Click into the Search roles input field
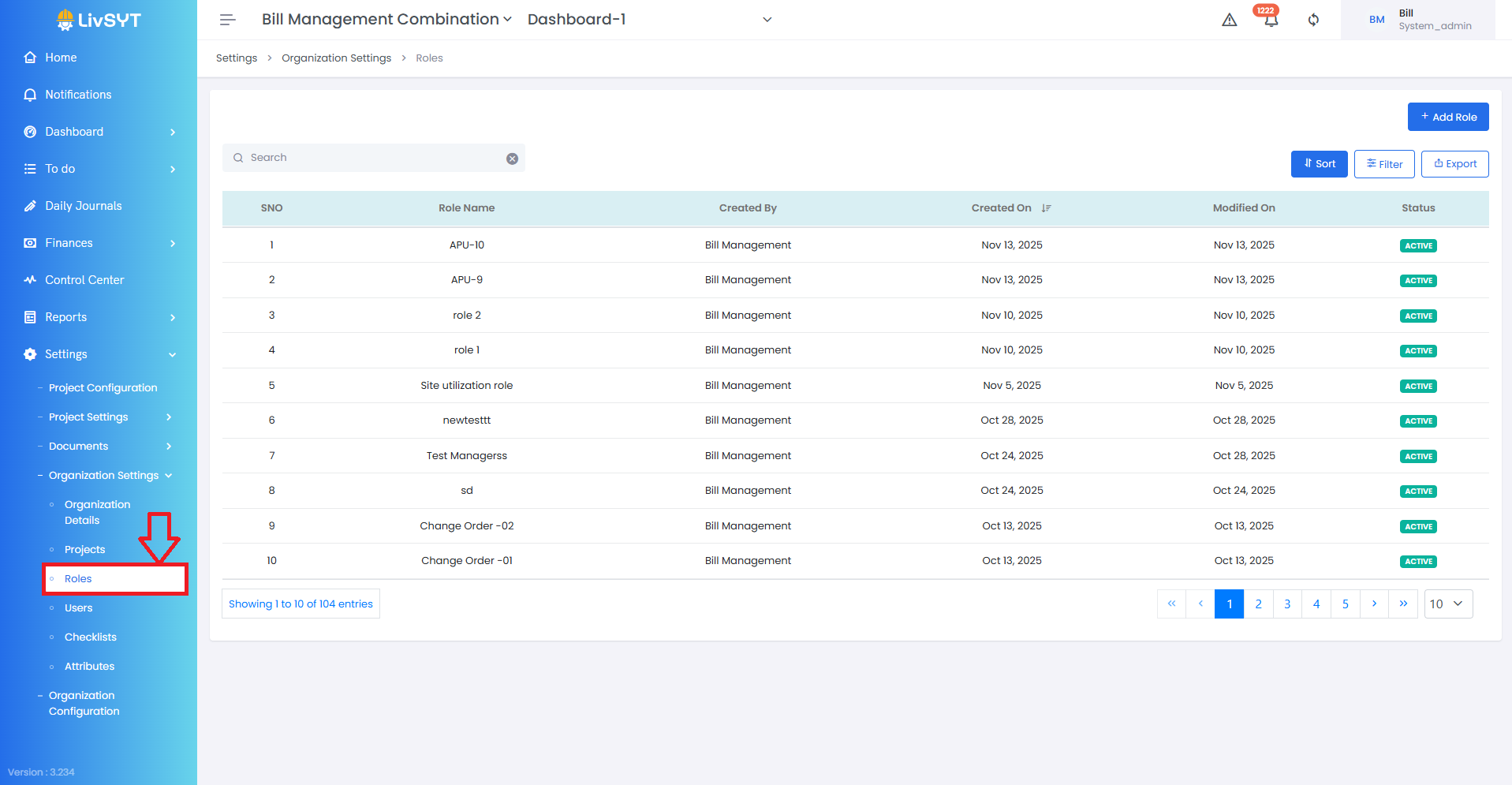Image resolution: width=1512 pixels, height=785 pixels. [371, 158]
